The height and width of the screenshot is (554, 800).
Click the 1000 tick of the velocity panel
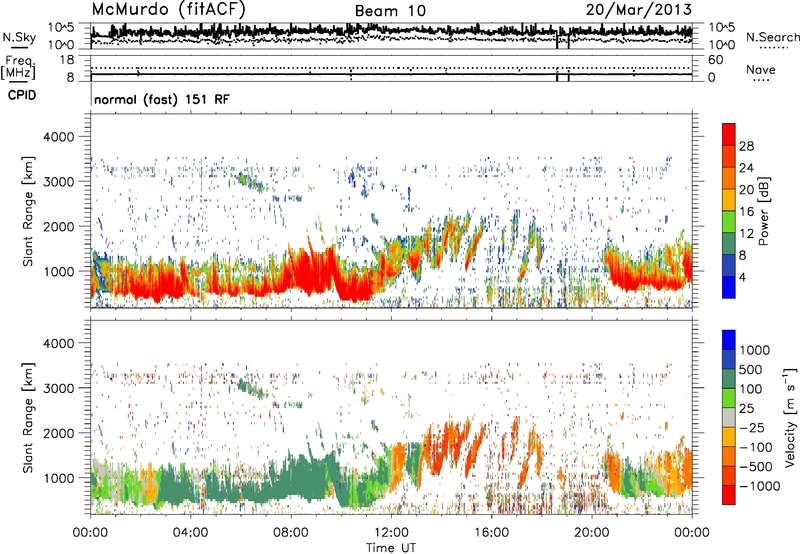58,478
